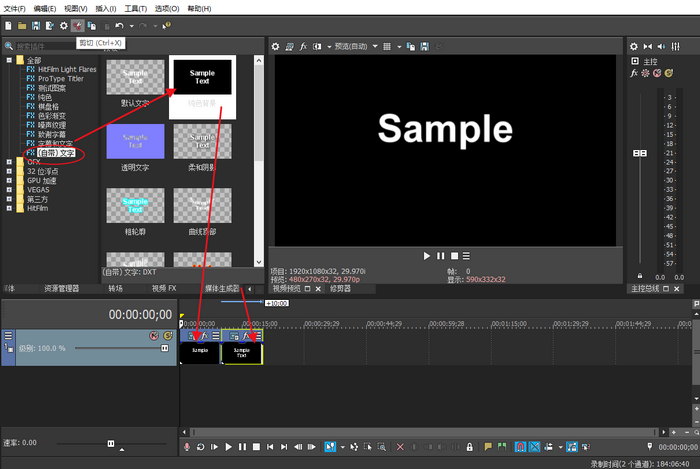
Task: Click the save project icon in main toolbar
Action: (36, 25)
